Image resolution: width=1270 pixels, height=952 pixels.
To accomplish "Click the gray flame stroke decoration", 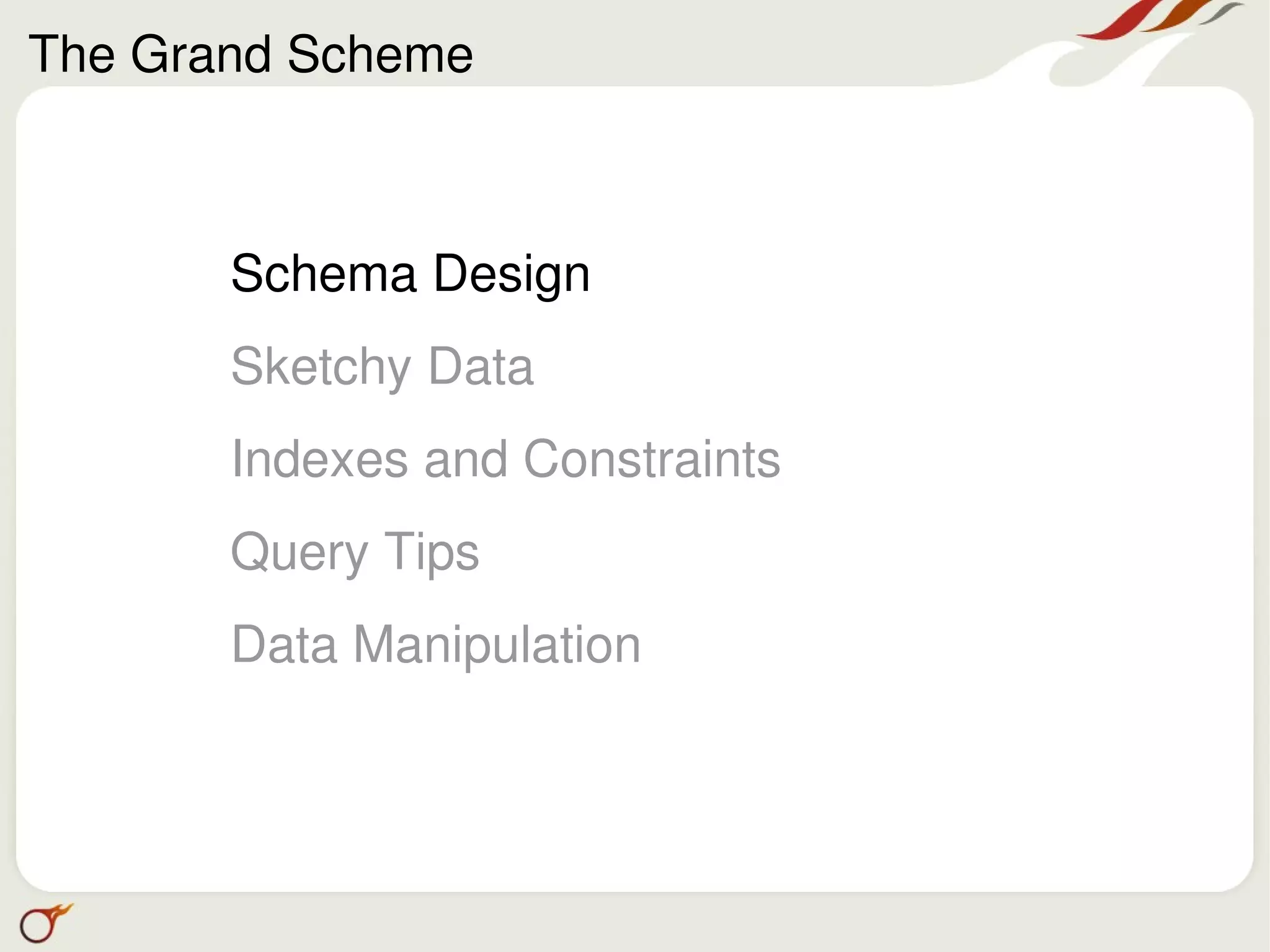I will click(x=1222, y=12).
